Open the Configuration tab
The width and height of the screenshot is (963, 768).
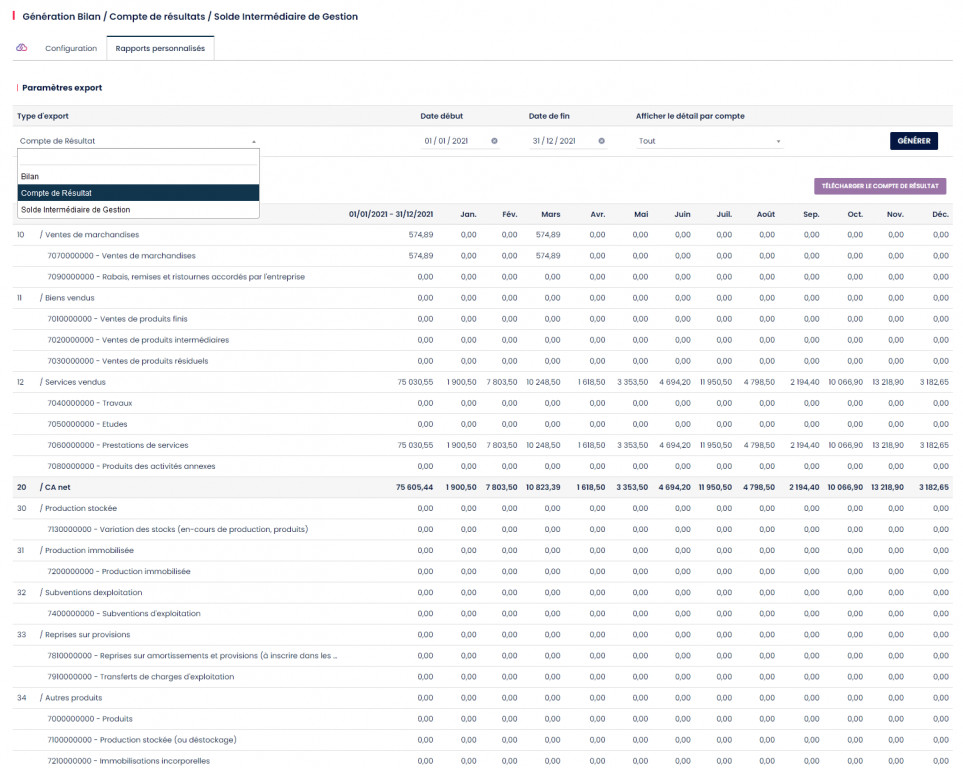tap(71, 48)
